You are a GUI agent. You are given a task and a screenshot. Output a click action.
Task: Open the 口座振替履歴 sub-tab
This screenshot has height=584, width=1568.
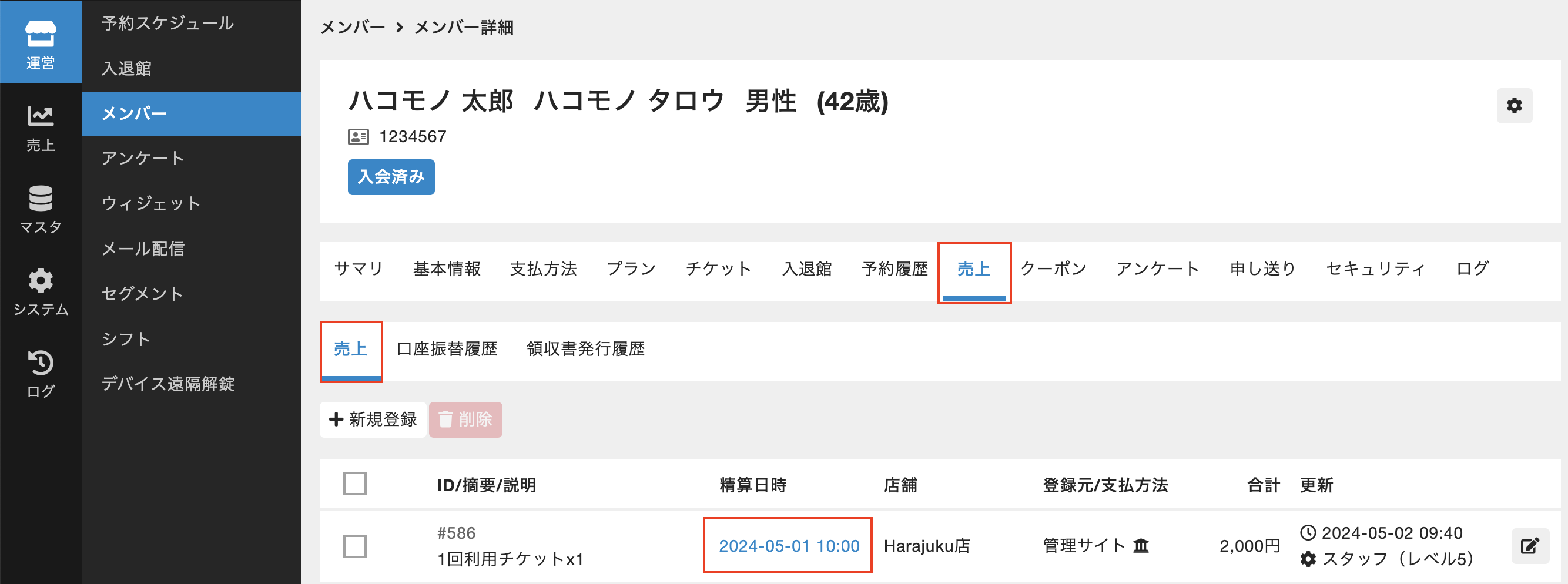point(447,349)
